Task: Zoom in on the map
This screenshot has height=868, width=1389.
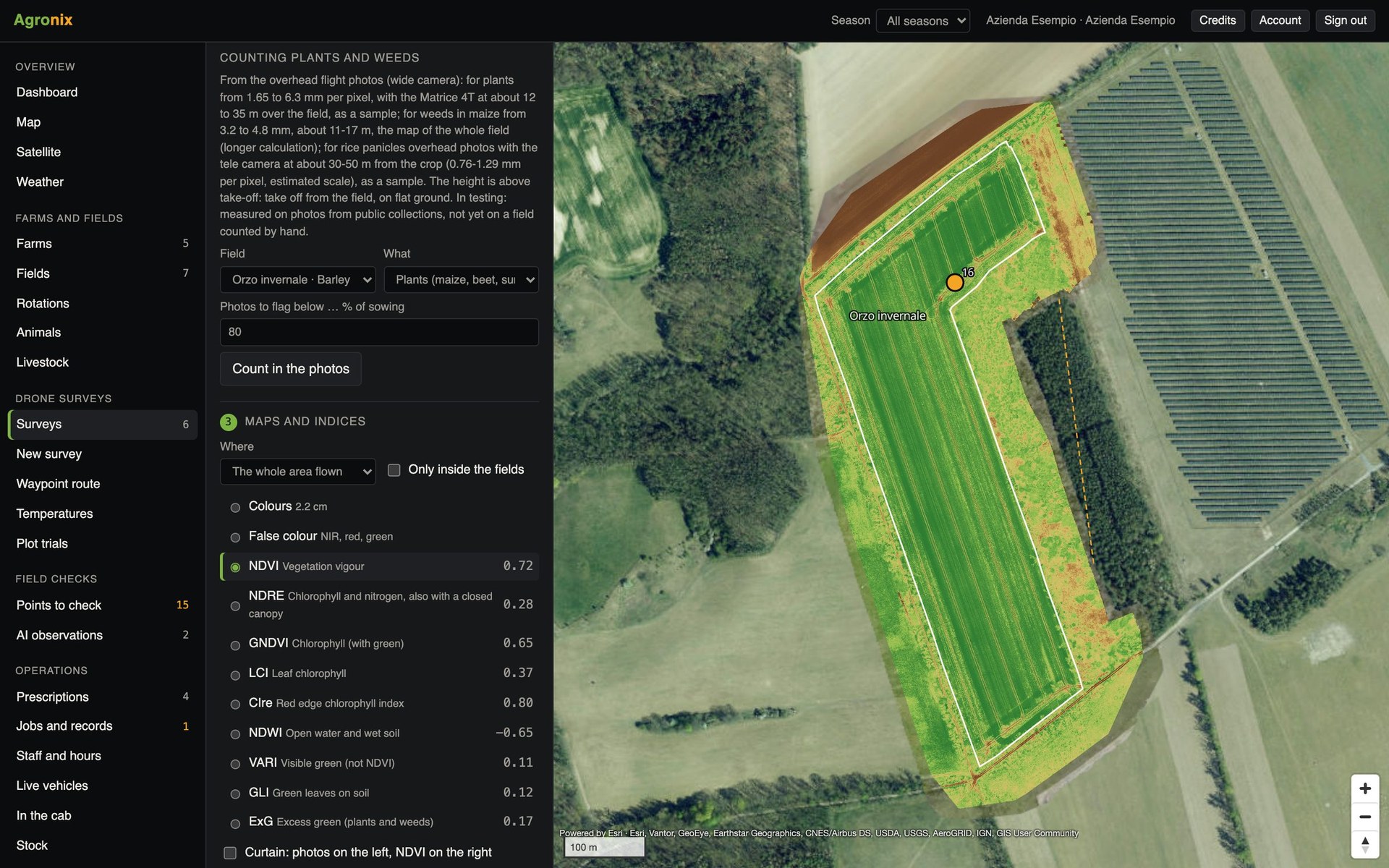Action: click(x=1365, y=788)
